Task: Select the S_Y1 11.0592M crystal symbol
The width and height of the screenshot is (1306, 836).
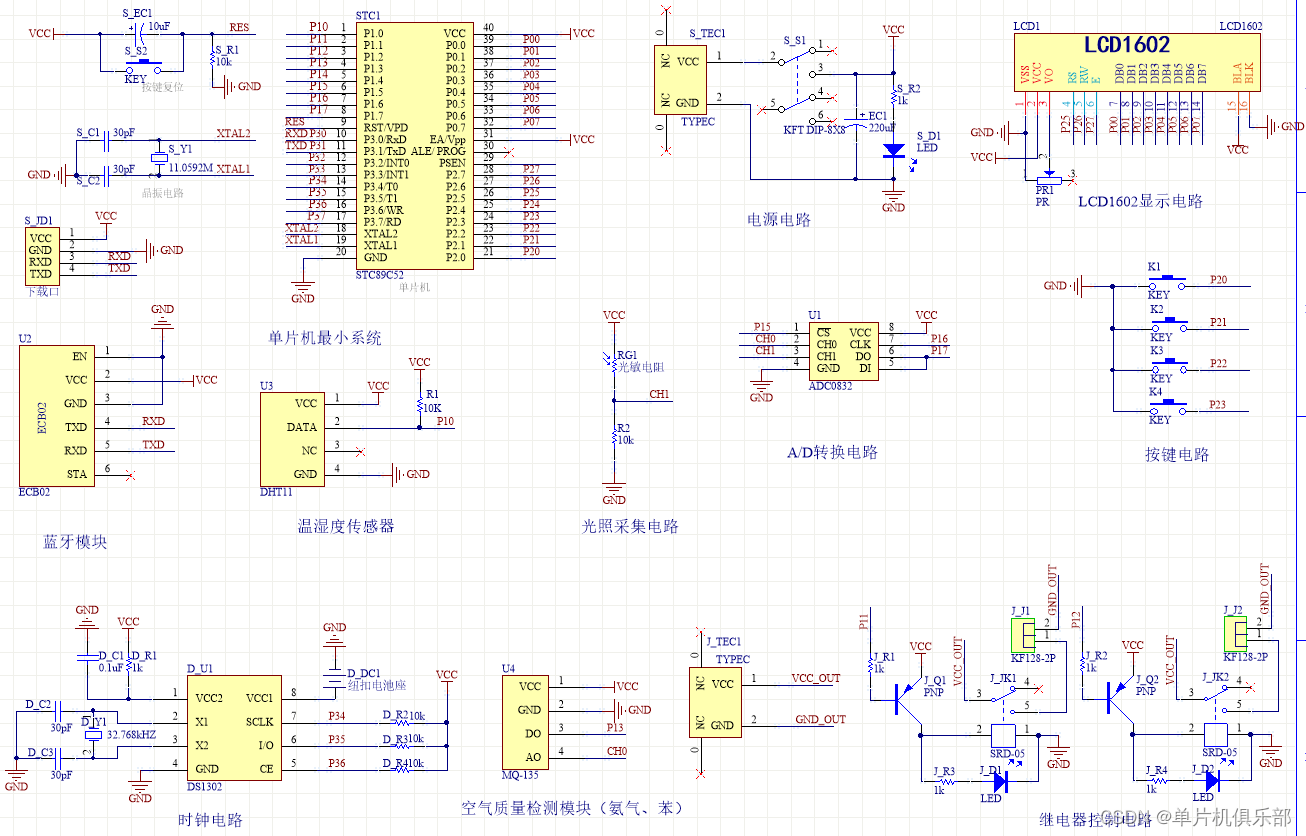Action: tap(159, 157)
